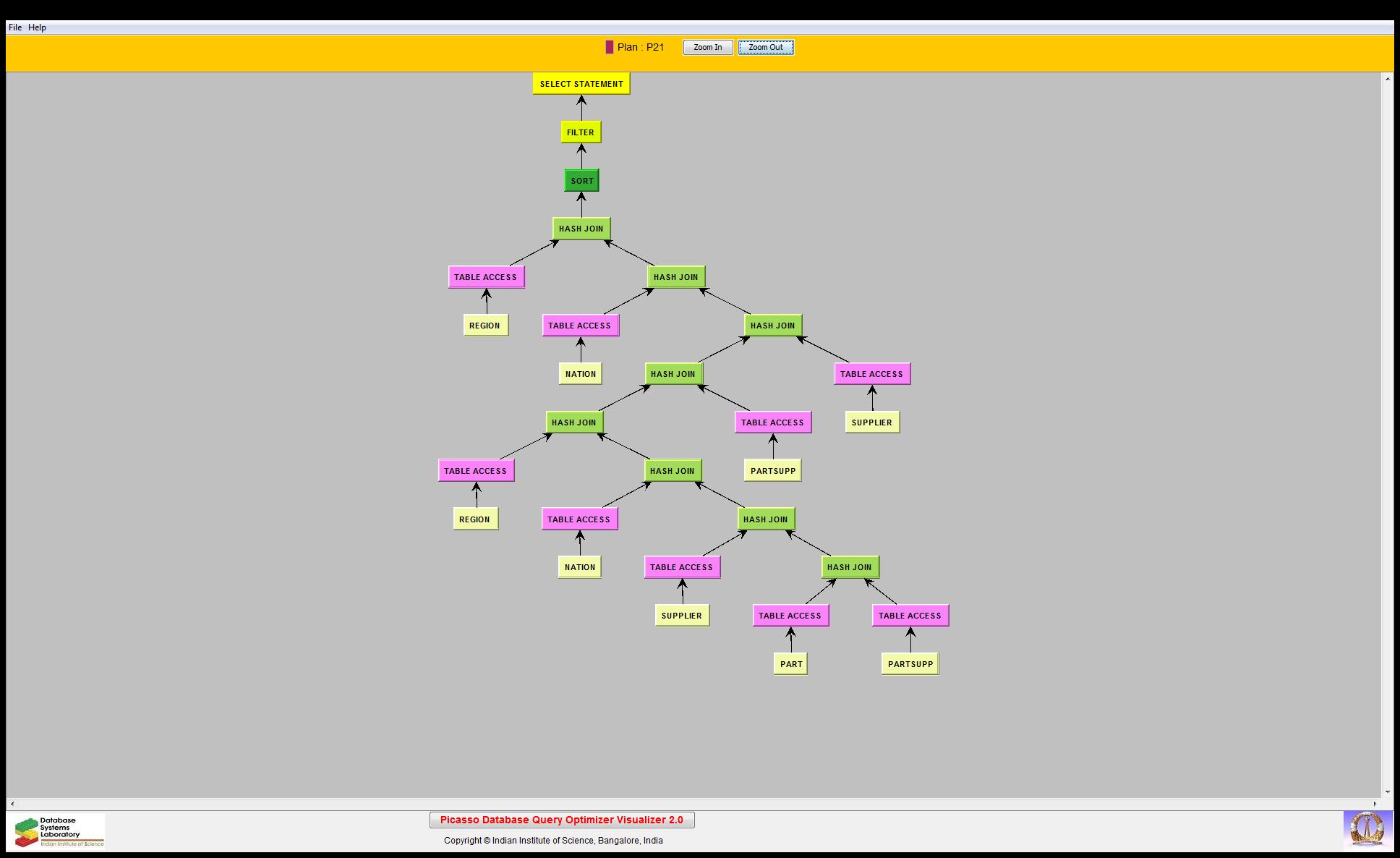Viewport: 1400px width, 858px height.
Task: Open the File menu
Action: click(x=14, y=27)
